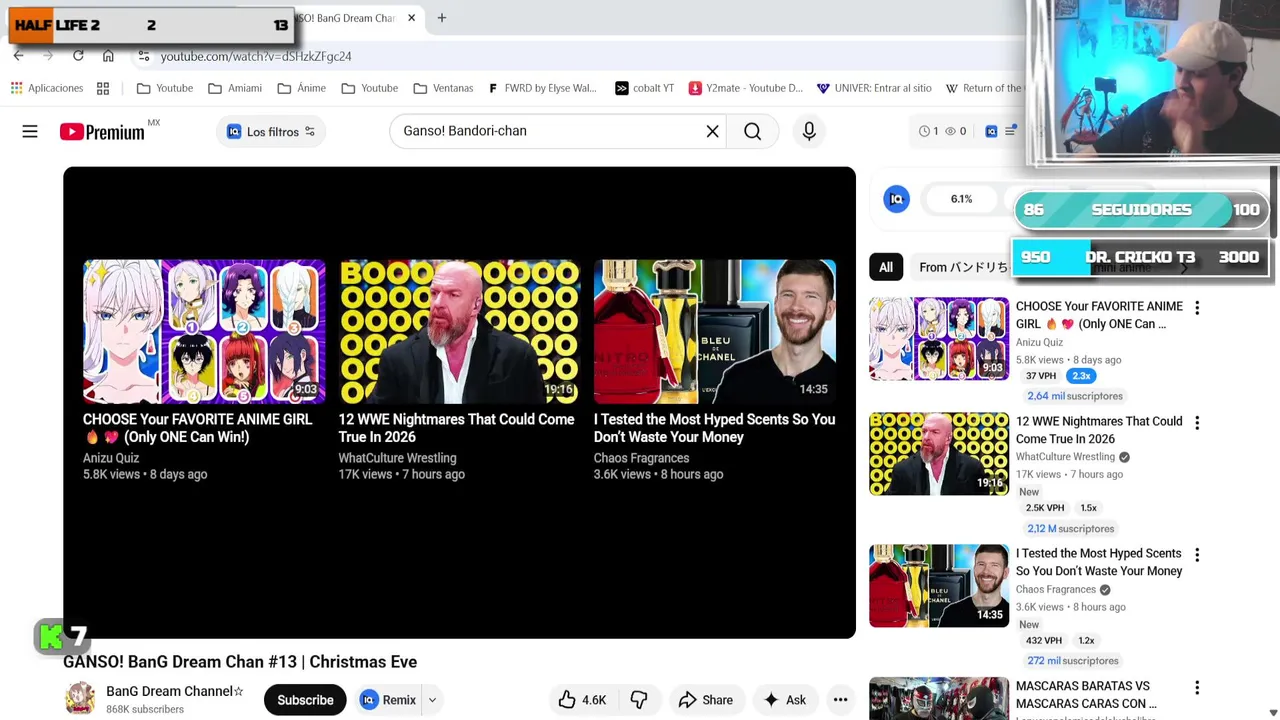Open BanG Dream Channel avatar
Viewport: 1280px width, 720px height.
pyautogui.click(x=80, y=699)
